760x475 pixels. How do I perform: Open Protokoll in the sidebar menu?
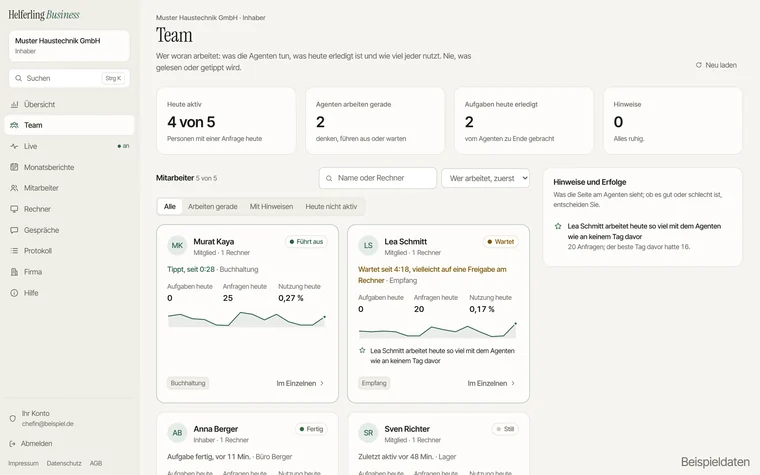click(x=69, y=251)
